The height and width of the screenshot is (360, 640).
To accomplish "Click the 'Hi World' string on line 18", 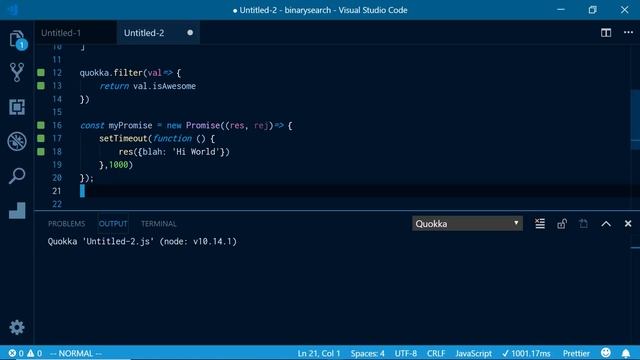I will pyautogui.click(x=196, y=152).
